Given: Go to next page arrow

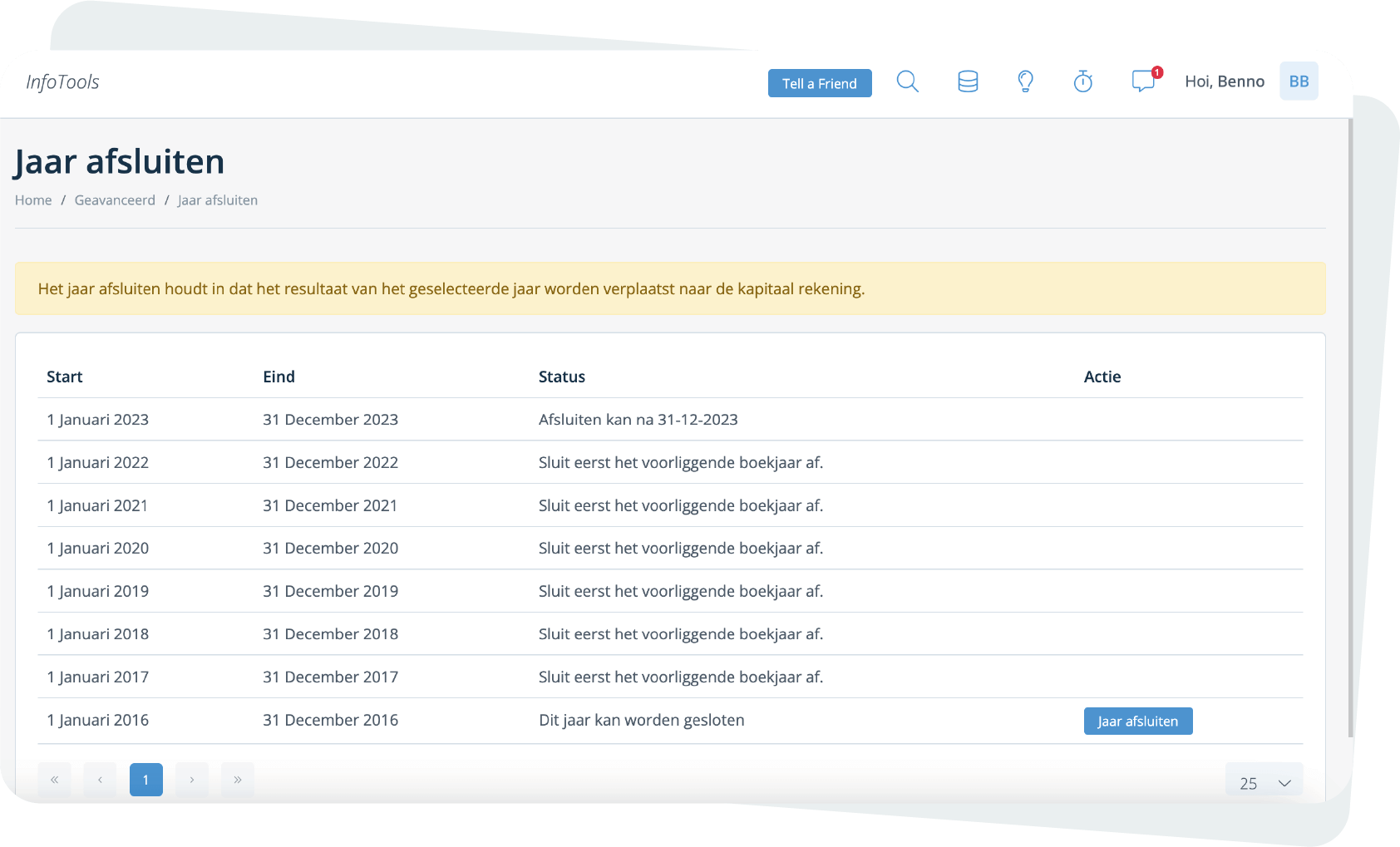Looking at the screenshot, I should 192,780.
